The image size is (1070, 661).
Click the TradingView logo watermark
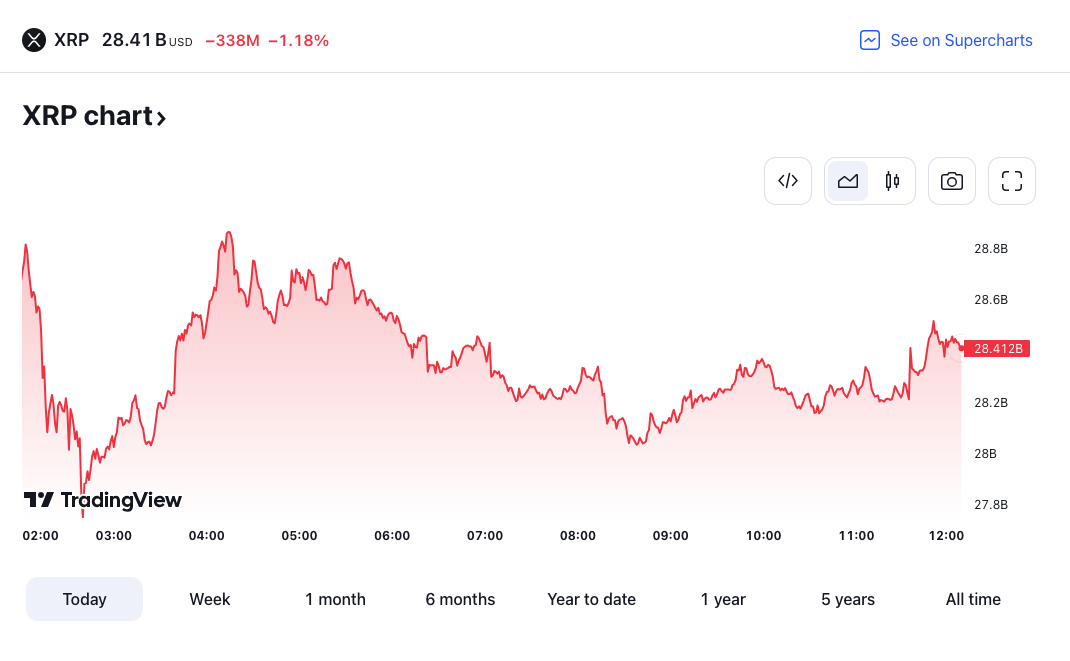tap(103, 500)
